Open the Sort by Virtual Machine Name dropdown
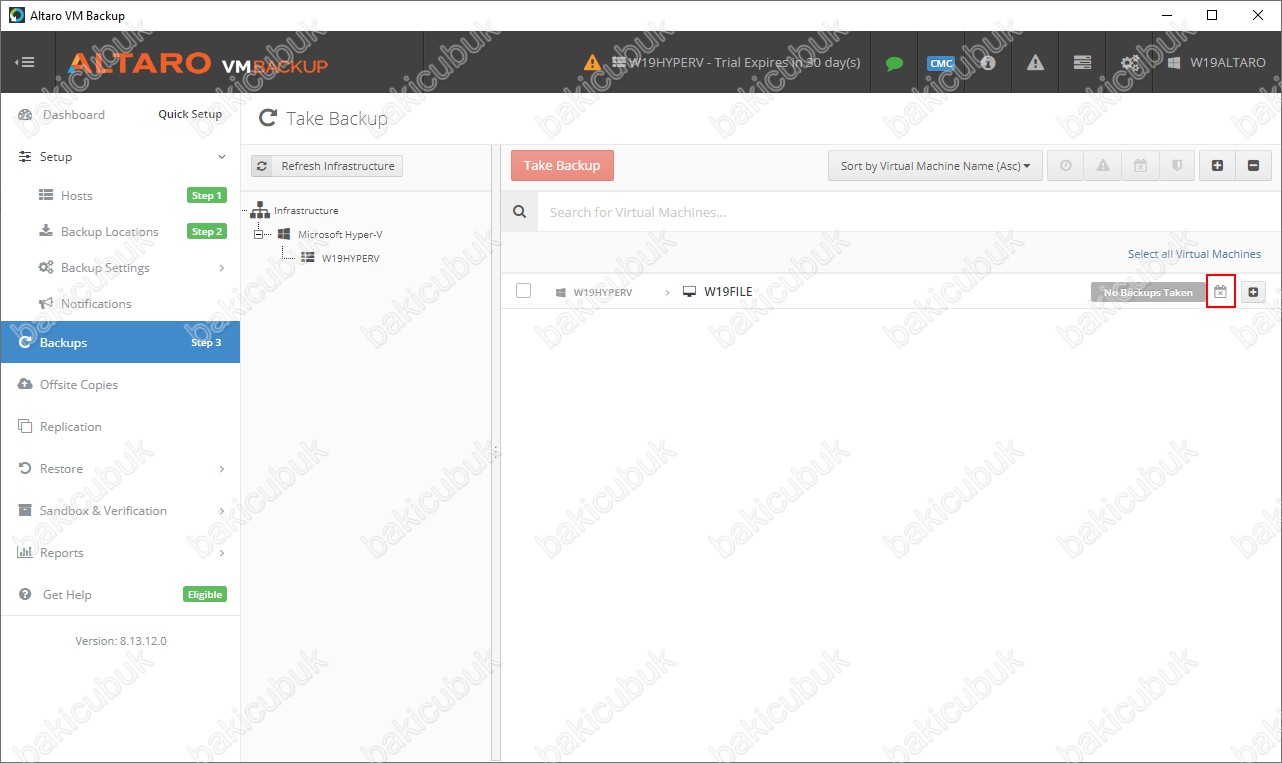 tap(935, 166)
